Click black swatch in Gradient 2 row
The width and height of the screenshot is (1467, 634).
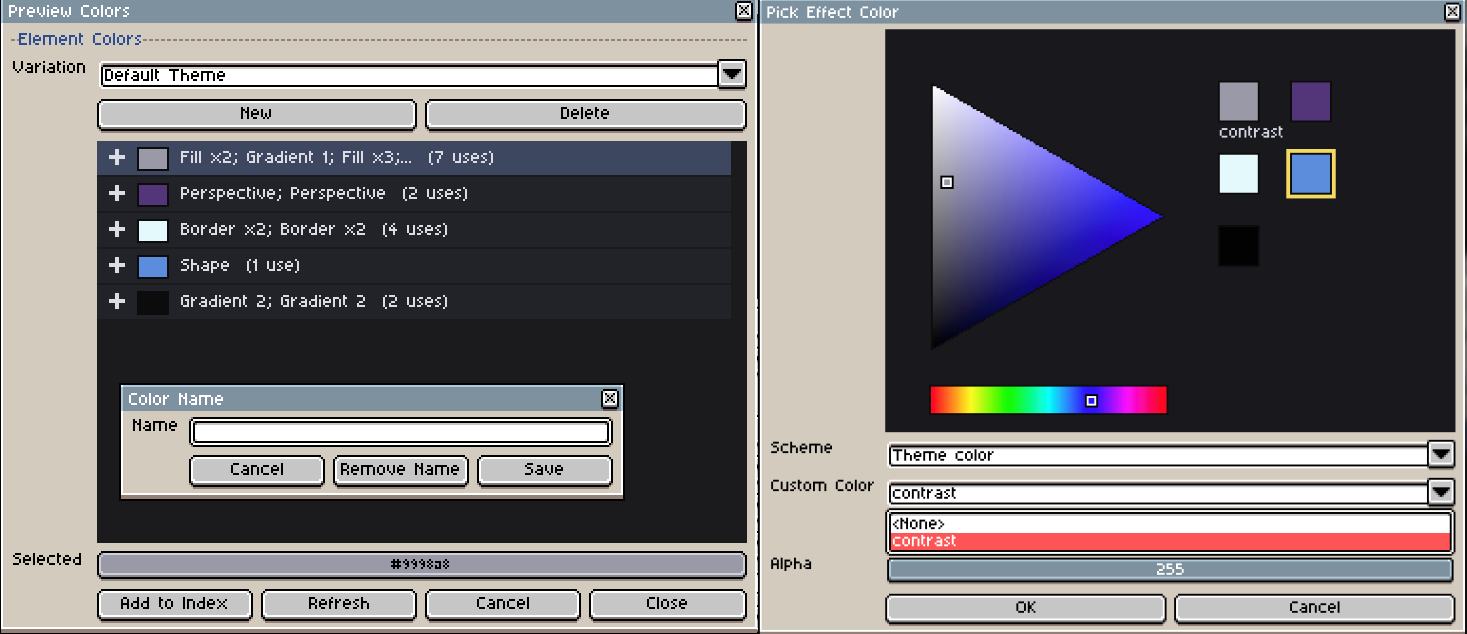point(153,302)
